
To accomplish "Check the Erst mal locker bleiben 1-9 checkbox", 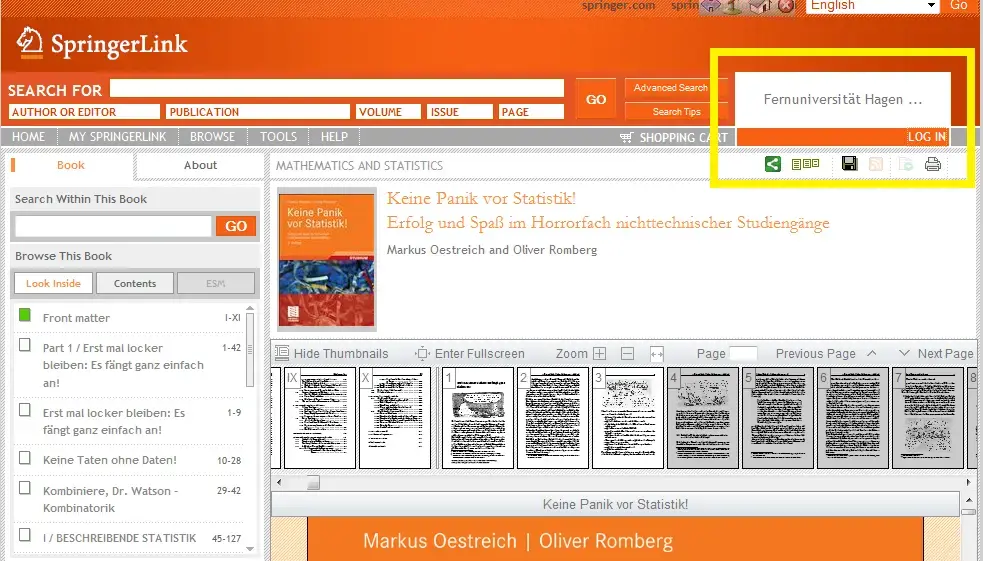I will pyautogui.click(x=24, y=410).
